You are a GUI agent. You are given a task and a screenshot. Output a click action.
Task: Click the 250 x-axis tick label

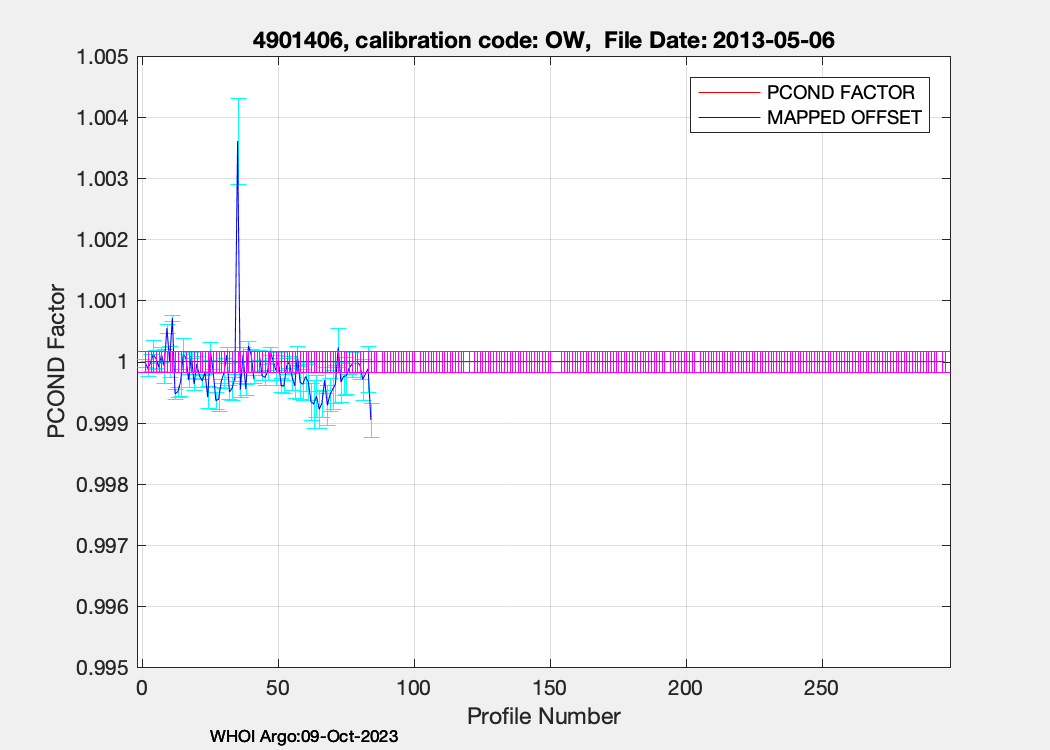tap(822, 689)
